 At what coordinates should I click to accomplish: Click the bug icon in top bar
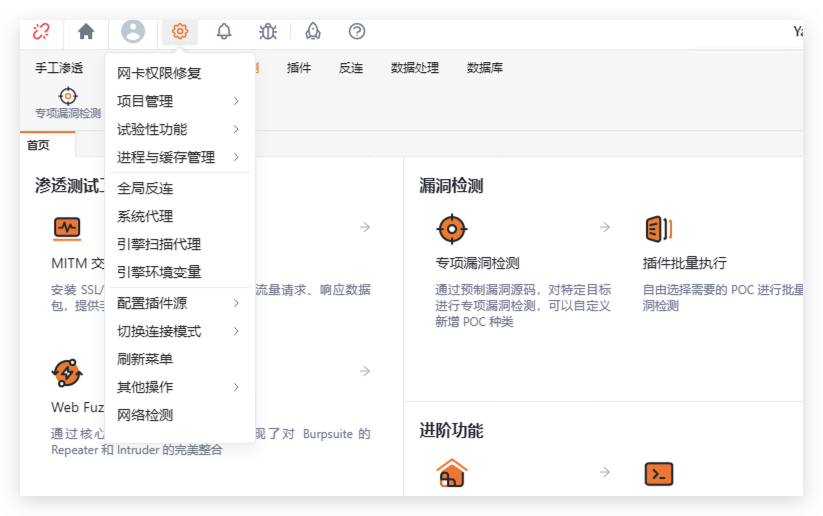[268, 31]
